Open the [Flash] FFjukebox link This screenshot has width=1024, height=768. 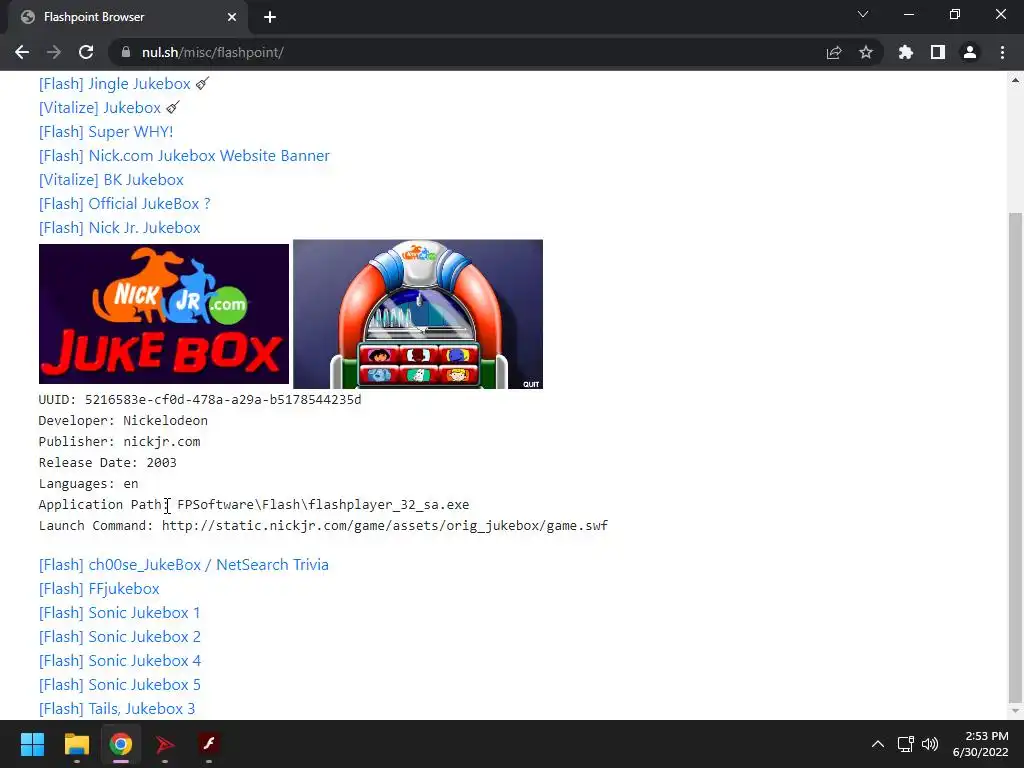99,589
